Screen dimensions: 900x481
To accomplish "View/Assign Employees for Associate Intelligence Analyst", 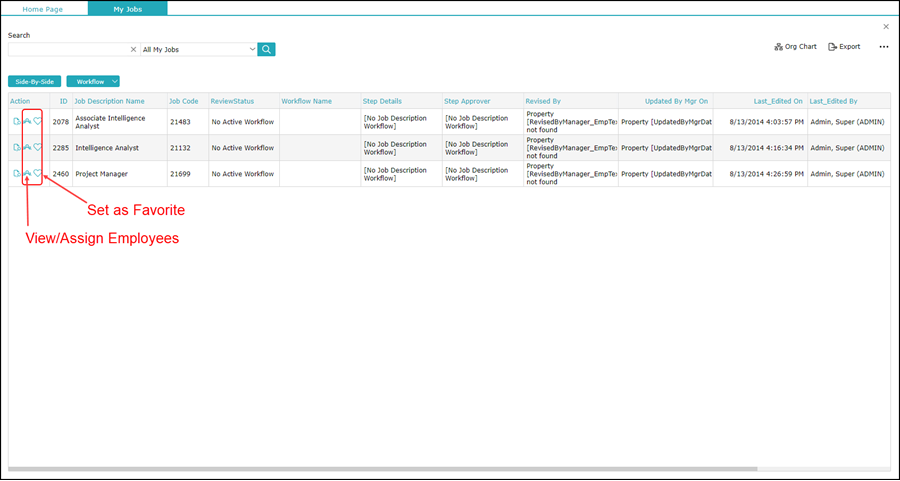I will click(x=27, y=121).
